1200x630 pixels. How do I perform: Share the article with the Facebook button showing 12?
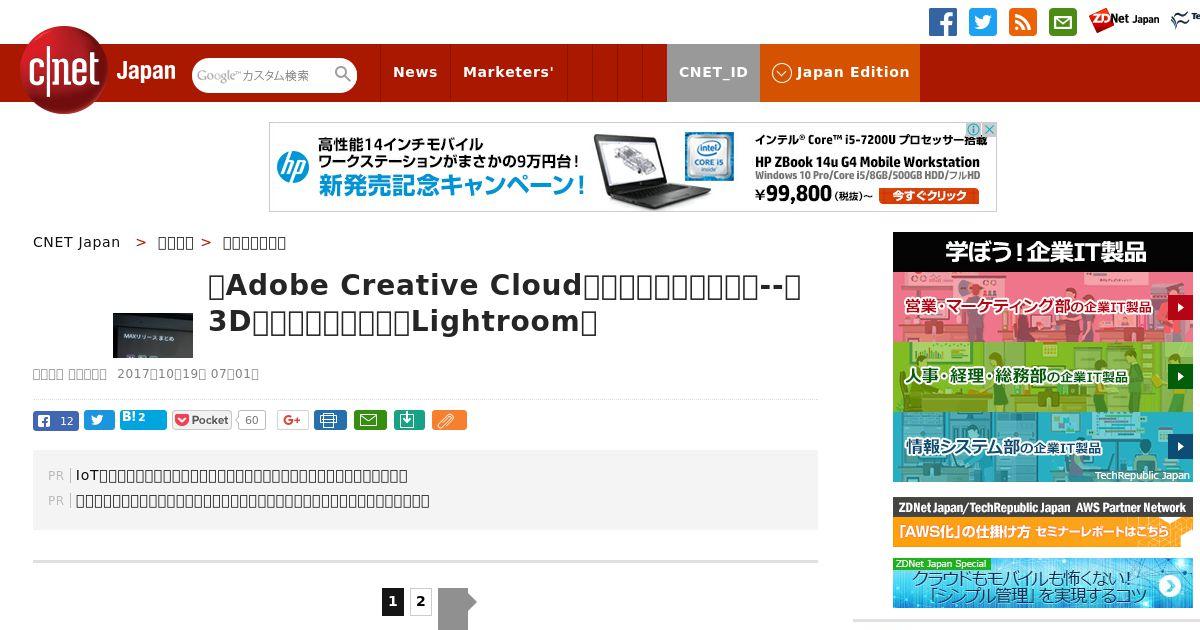(x=56, y=420)
